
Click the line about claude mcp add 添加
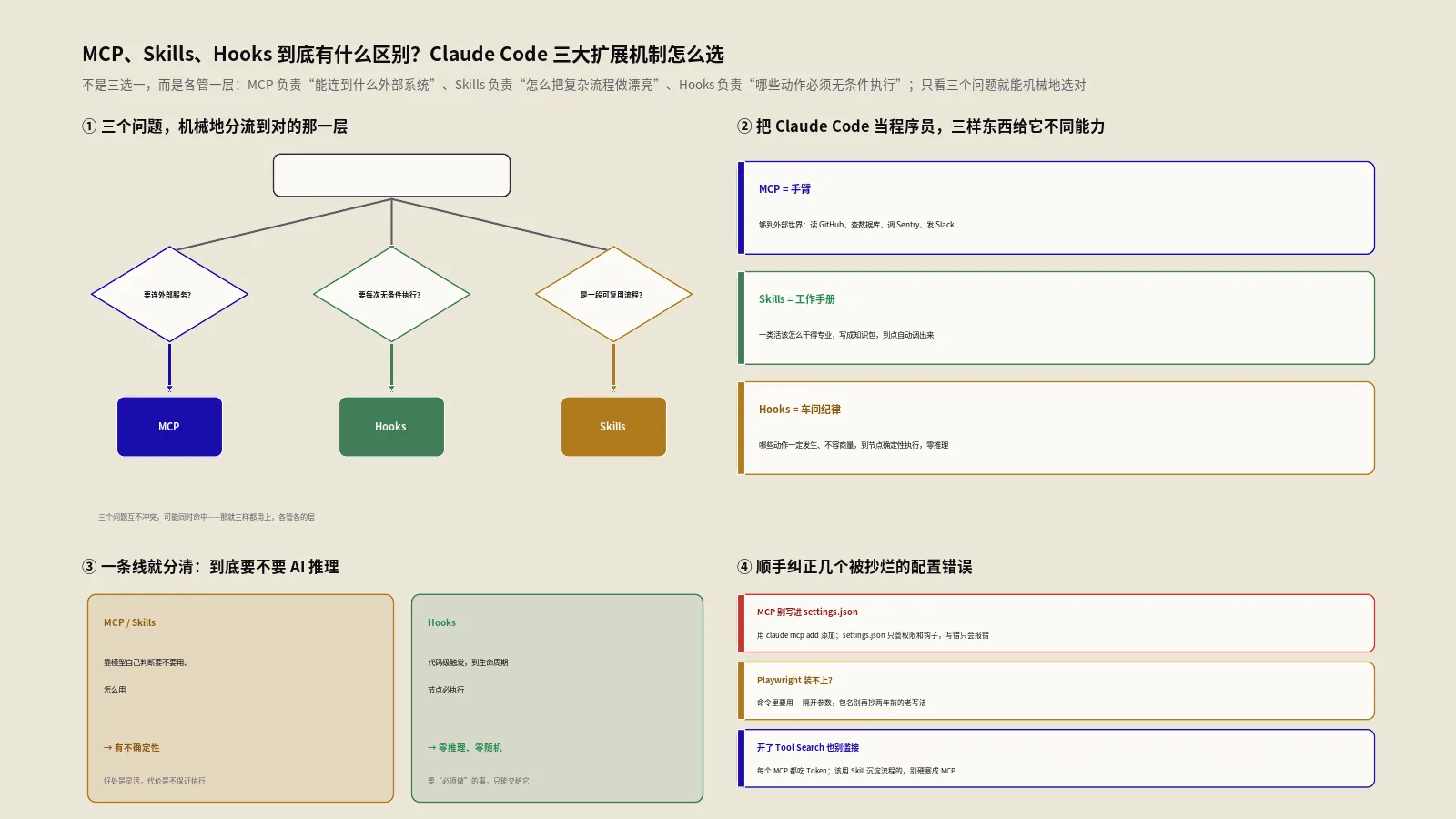coord(873,635)
